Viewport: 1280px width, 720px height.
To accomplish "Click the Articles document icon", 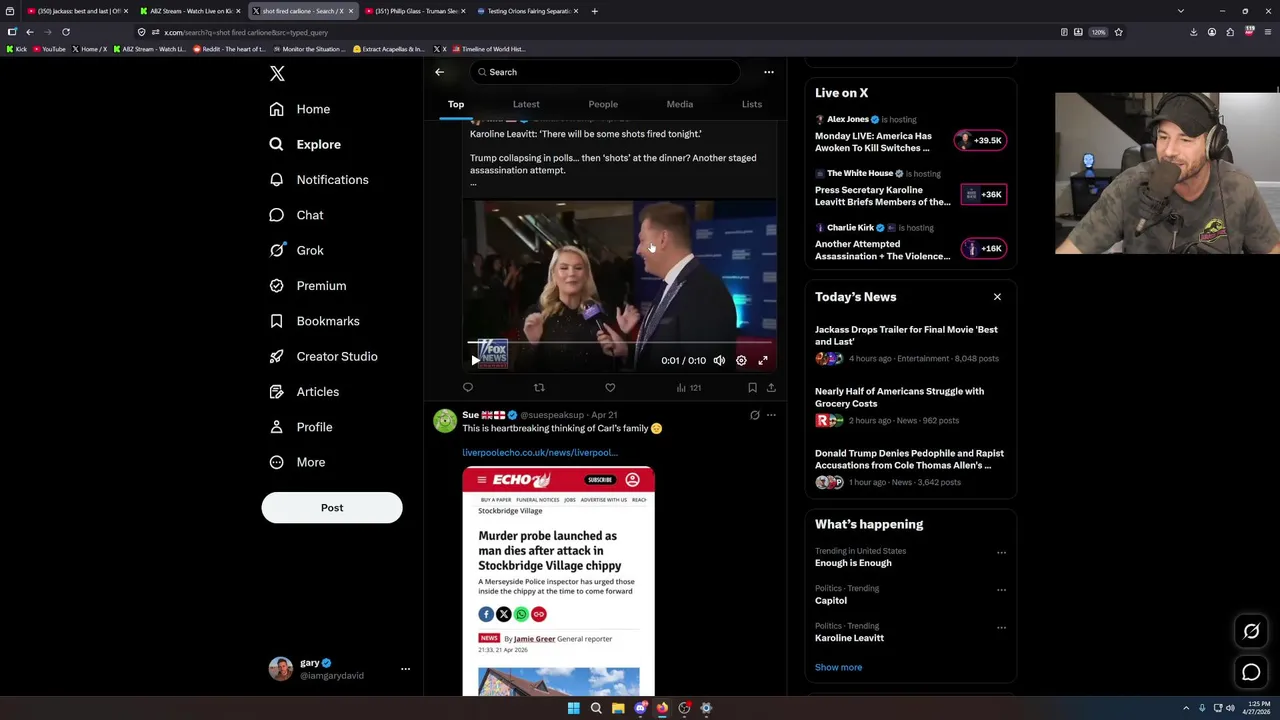I will (x=276, y=392).
